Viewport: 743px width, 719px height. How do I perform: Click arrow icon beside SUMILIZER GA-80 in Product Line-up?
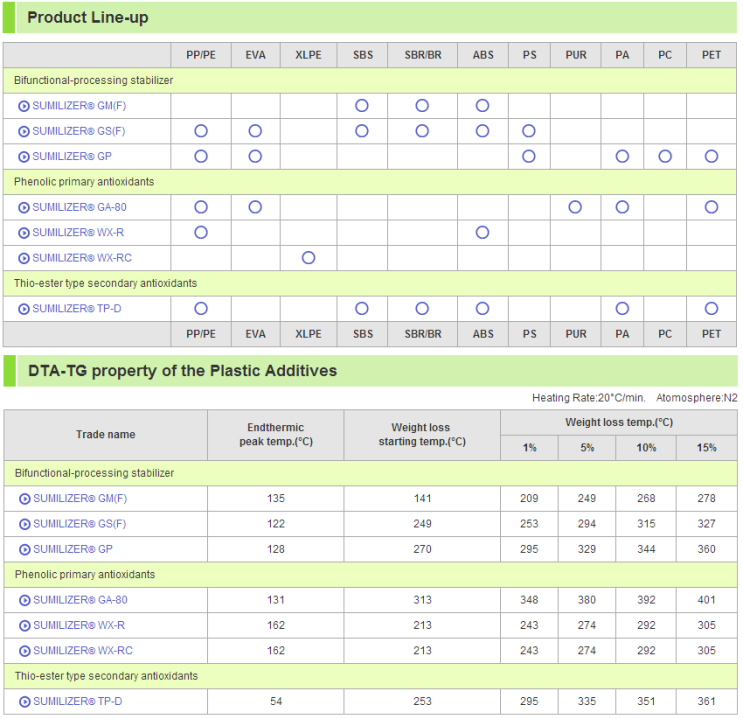[24, 207]
